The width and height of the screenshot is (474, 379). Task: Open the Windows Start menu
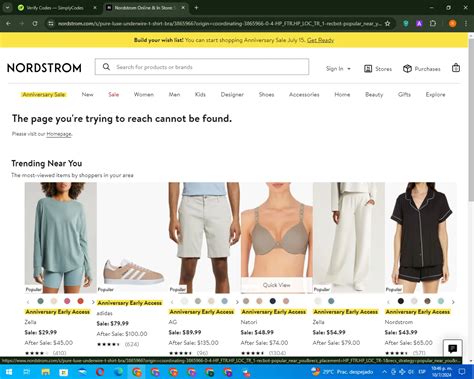click(9, 372)
